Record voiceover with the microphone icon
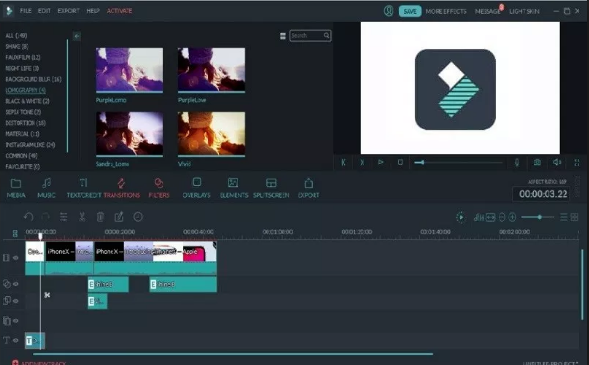Image resolution: width=589 pixels, height=365 pixels. (x=517, y=162)
